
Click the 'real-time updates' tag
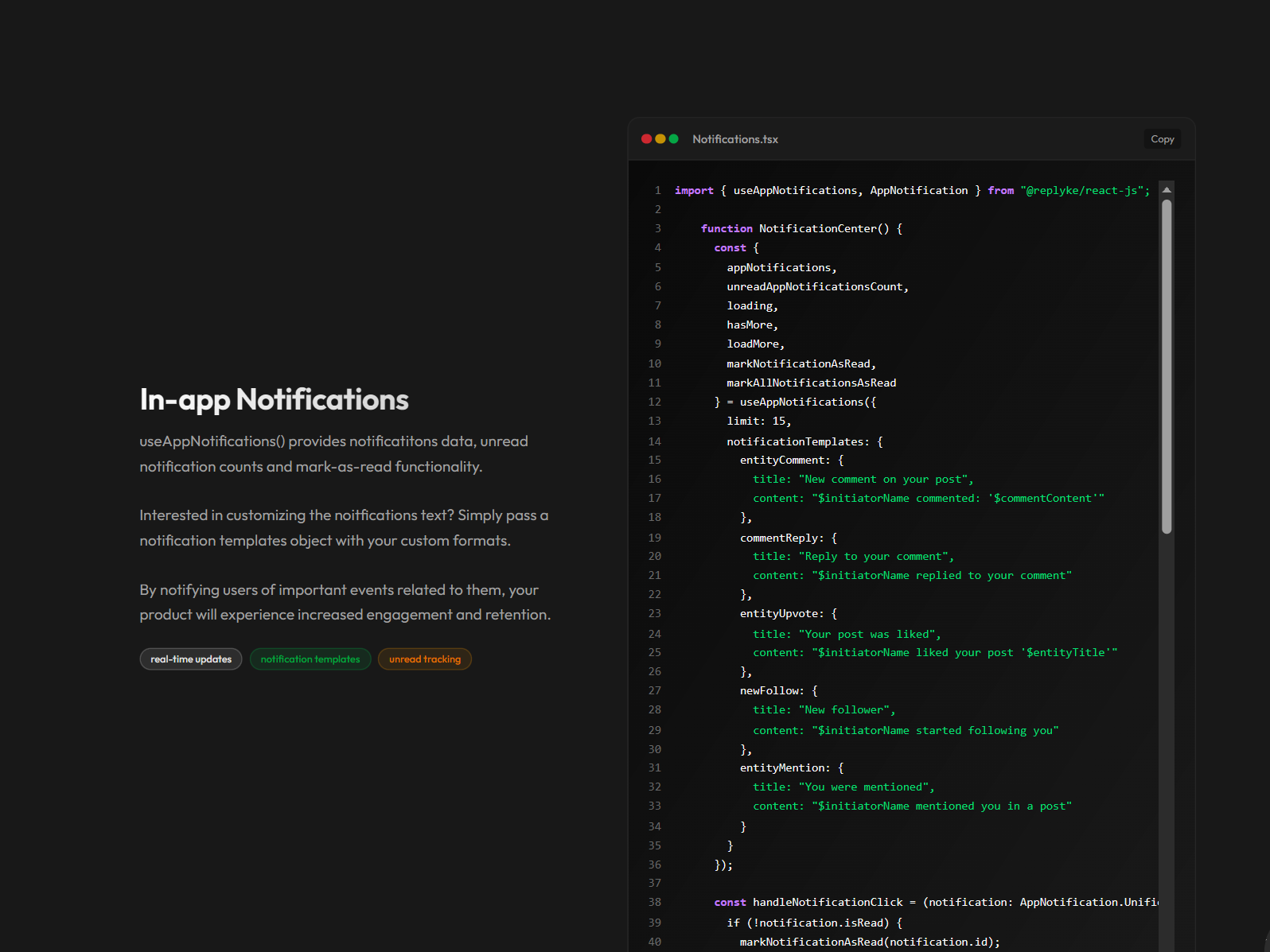point(191,659)
